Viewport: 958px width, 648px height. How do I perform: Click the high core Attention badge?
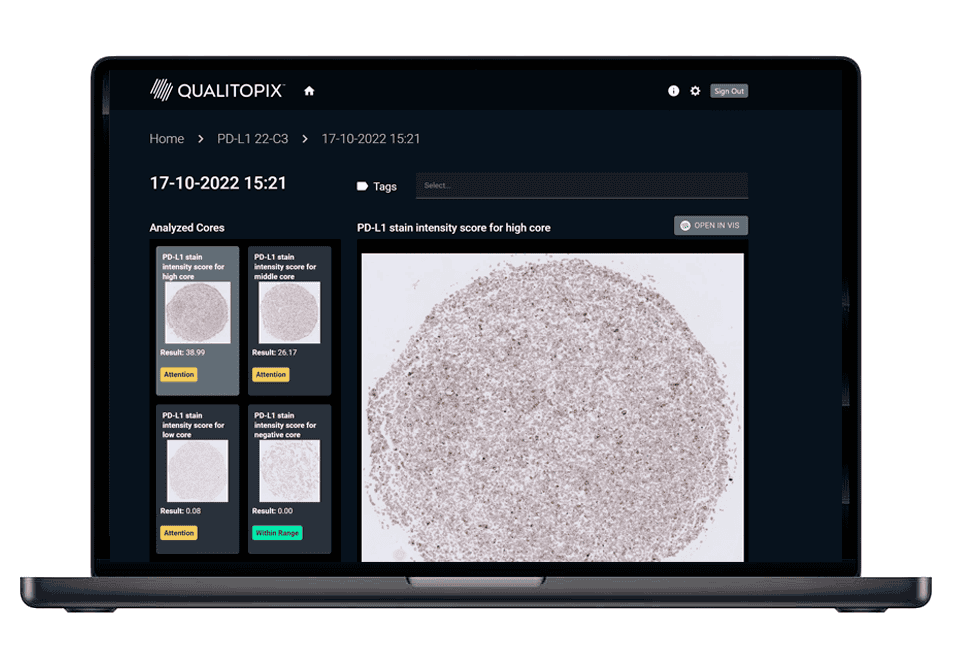[179, 375]
